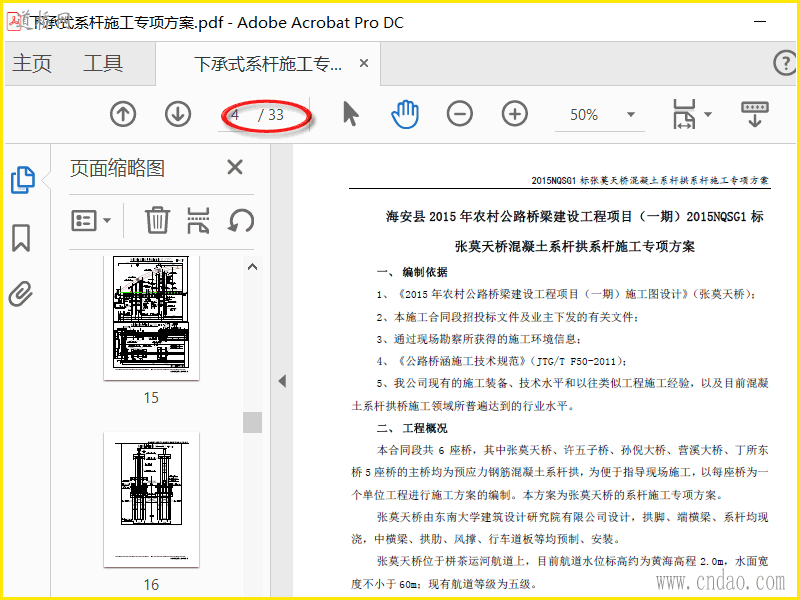Switch to the 主页 tab
This screenshot has height=600, width=800.
(32, 64)
